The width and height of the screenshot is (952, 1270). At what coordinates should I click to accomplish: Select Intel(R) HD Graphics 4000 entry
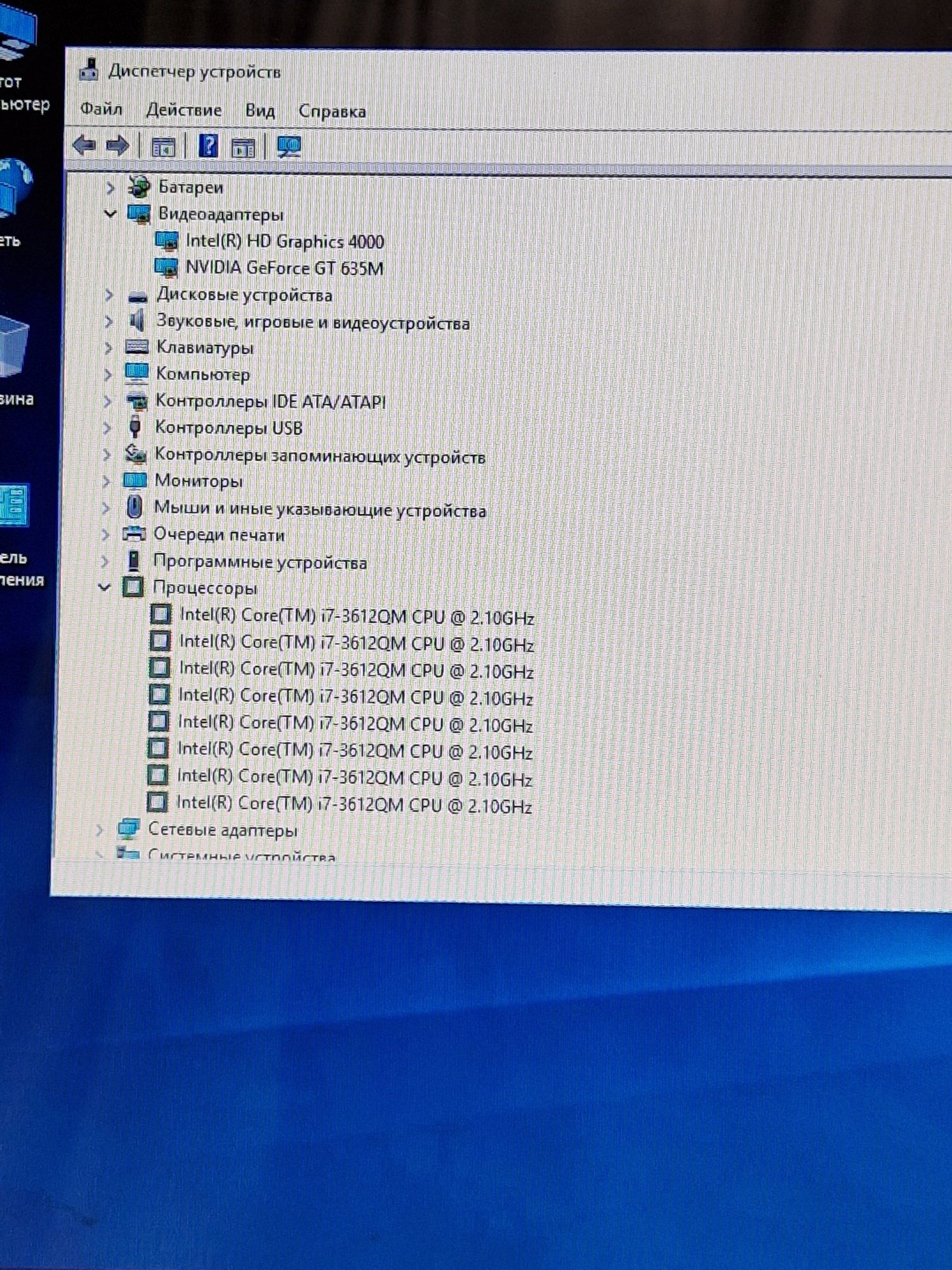pyautogui.click(x=285, y=241)
